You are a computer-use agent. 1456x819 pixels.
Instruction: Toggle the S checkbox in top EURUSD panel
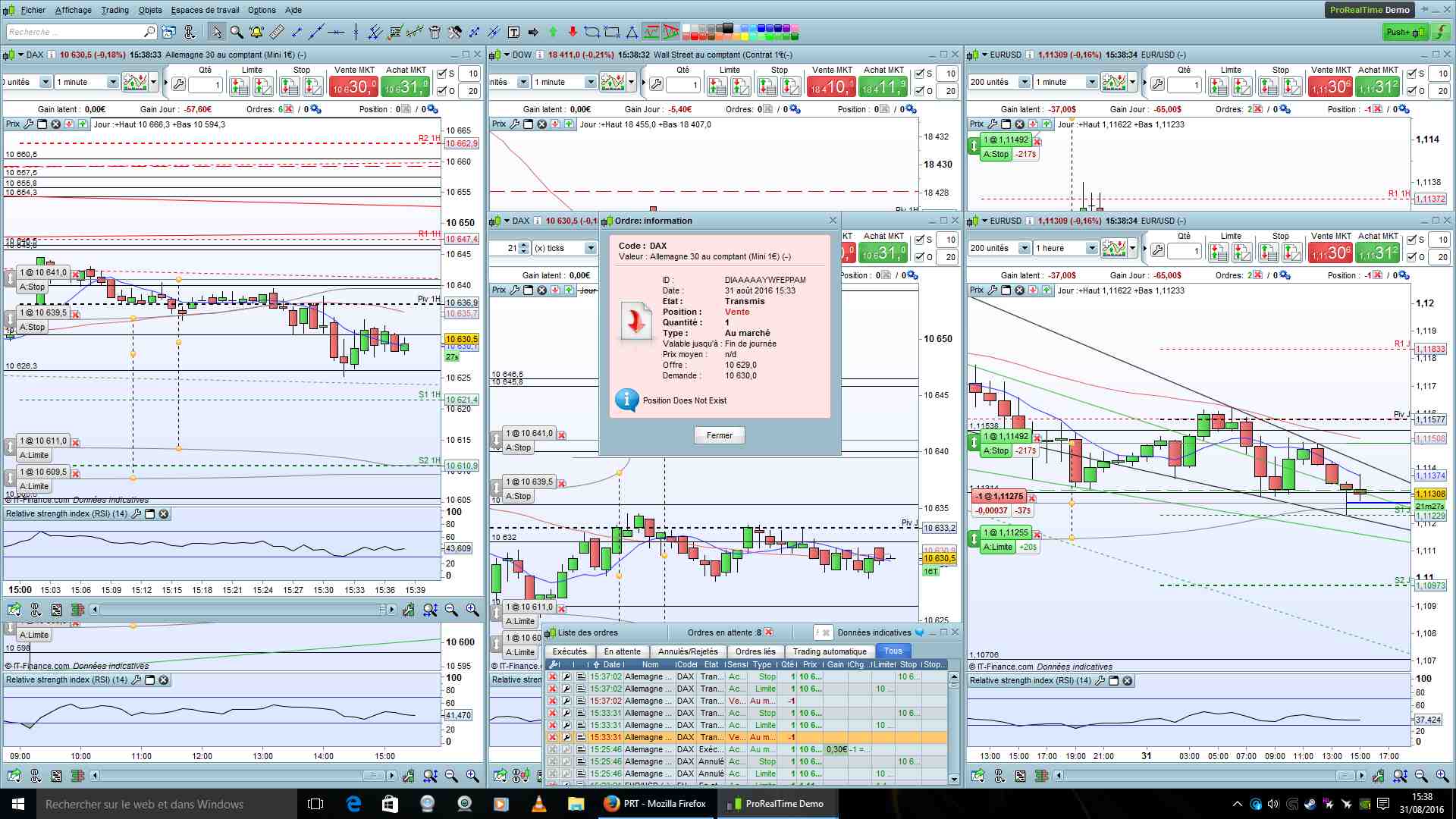click(1412, 74)
